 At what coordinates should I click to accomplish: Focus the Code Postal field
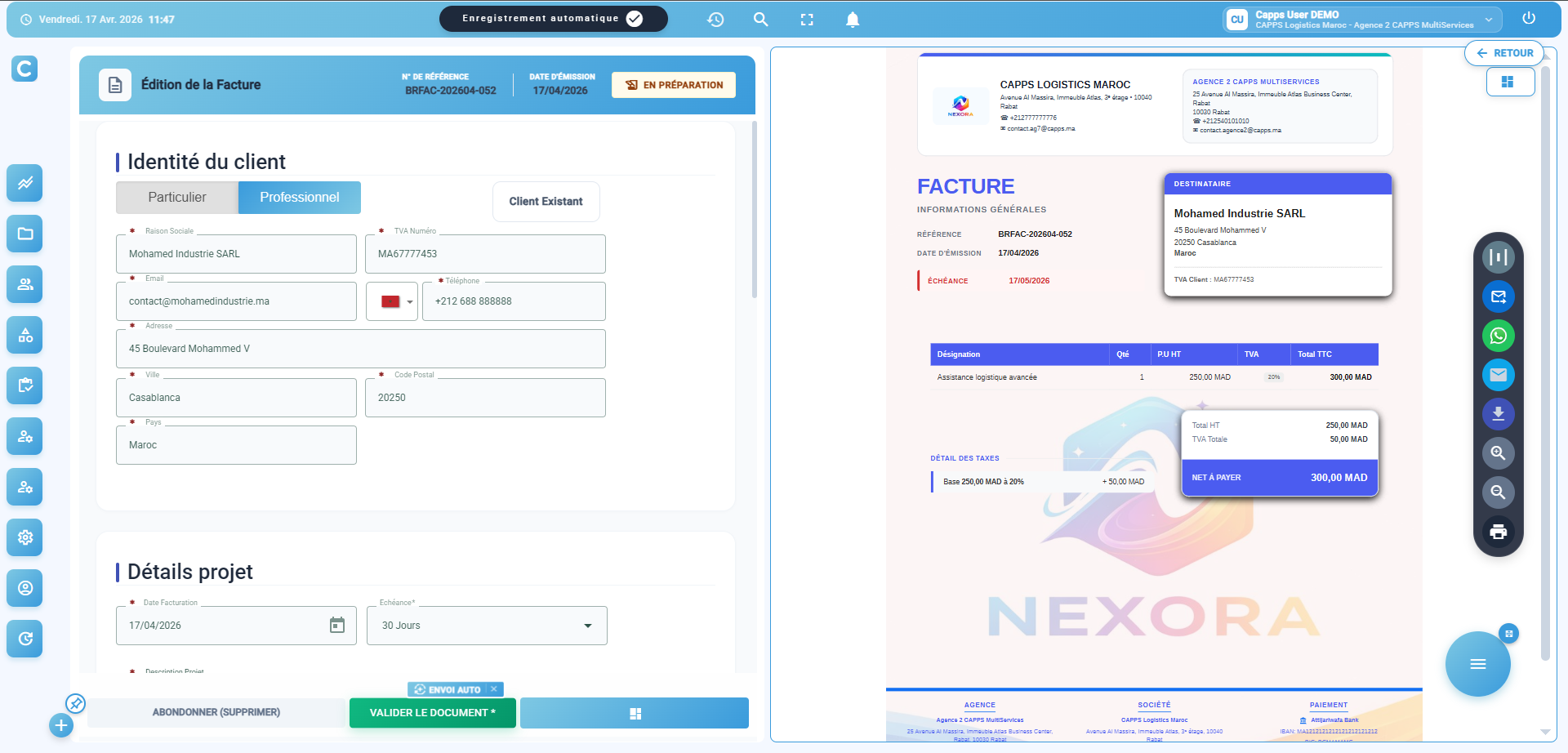click(x=485, y=398)
